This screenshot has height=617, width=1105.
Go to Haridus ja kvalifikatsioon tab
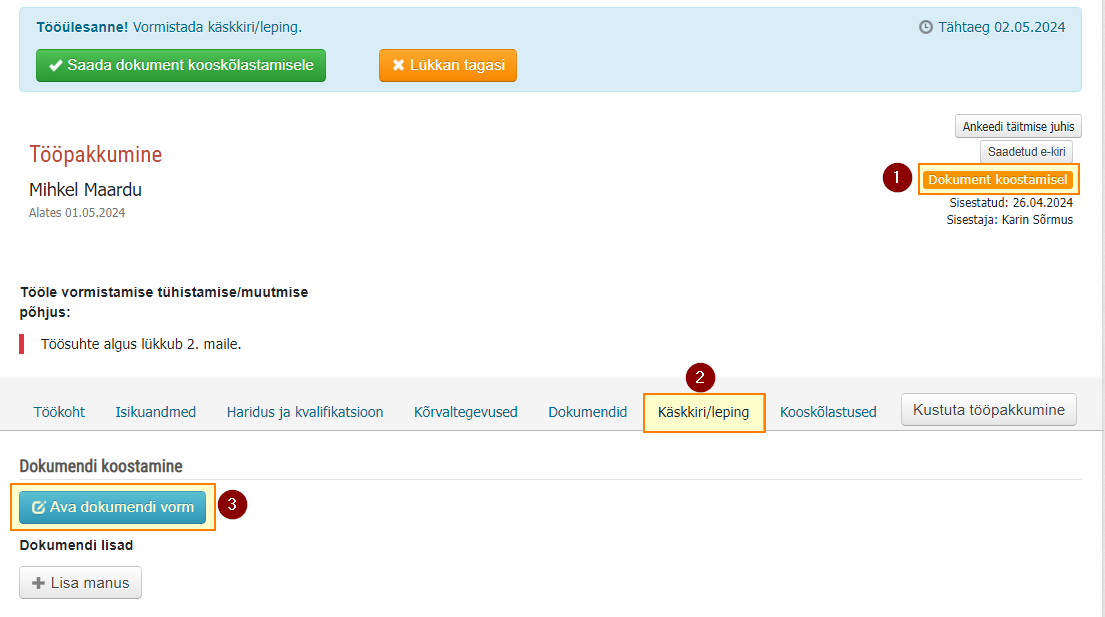[x=305, y=412]
